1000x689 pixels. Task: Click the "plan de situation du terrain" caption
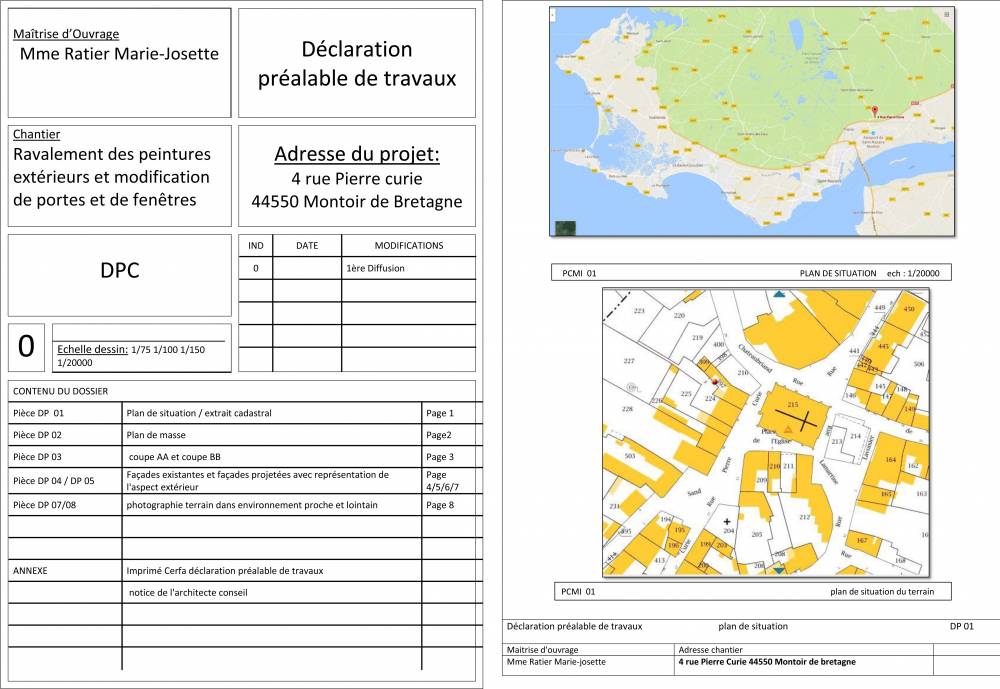[x=882, y=591]
